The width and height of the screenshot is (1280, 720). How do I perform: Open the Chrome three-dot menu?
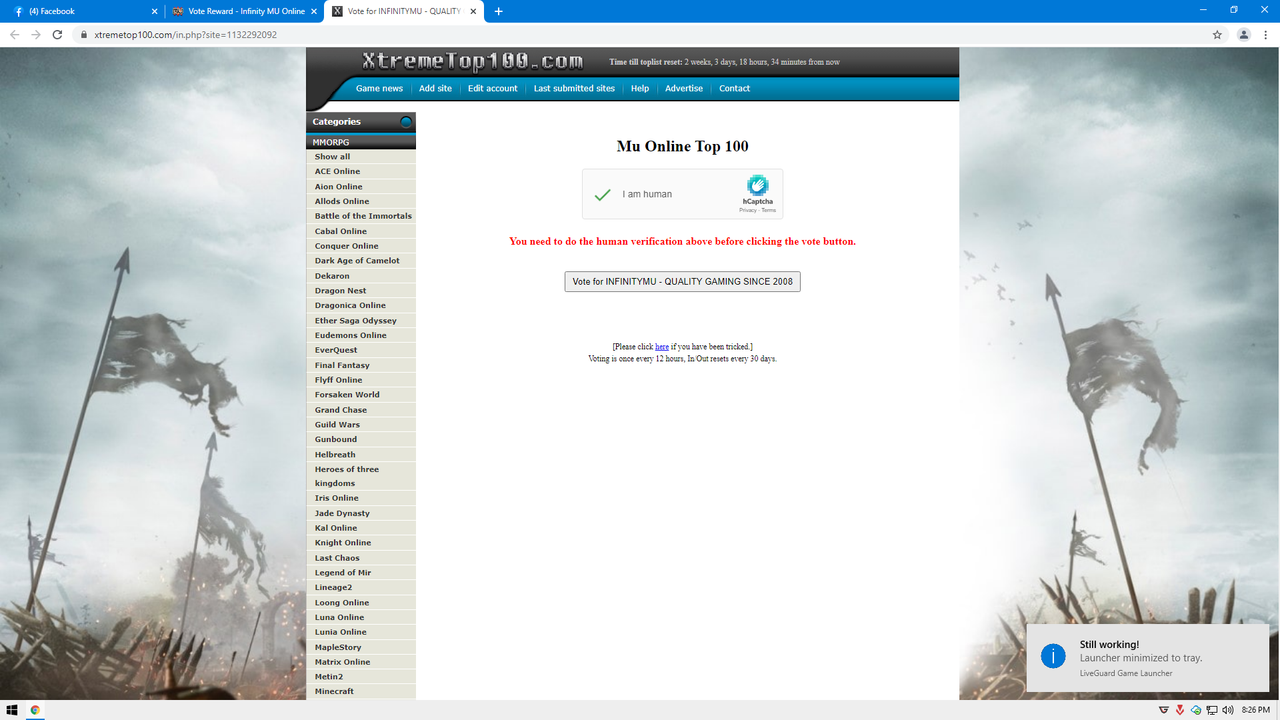click(1266, 34)
